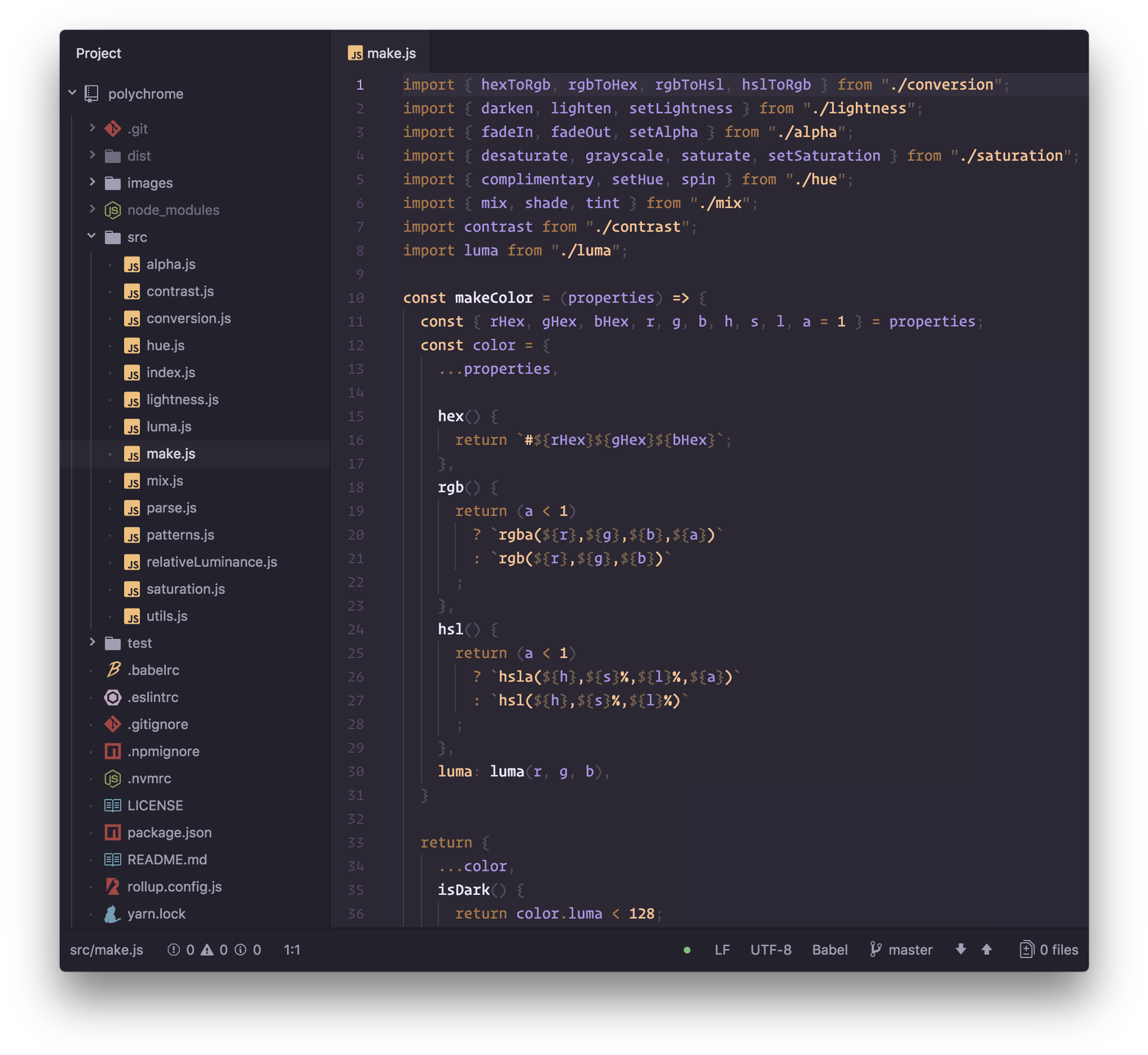Click the git icon beside .gitignore
The width and height of the screenshot is (1148, 1055).
click(x=112, y=724)
